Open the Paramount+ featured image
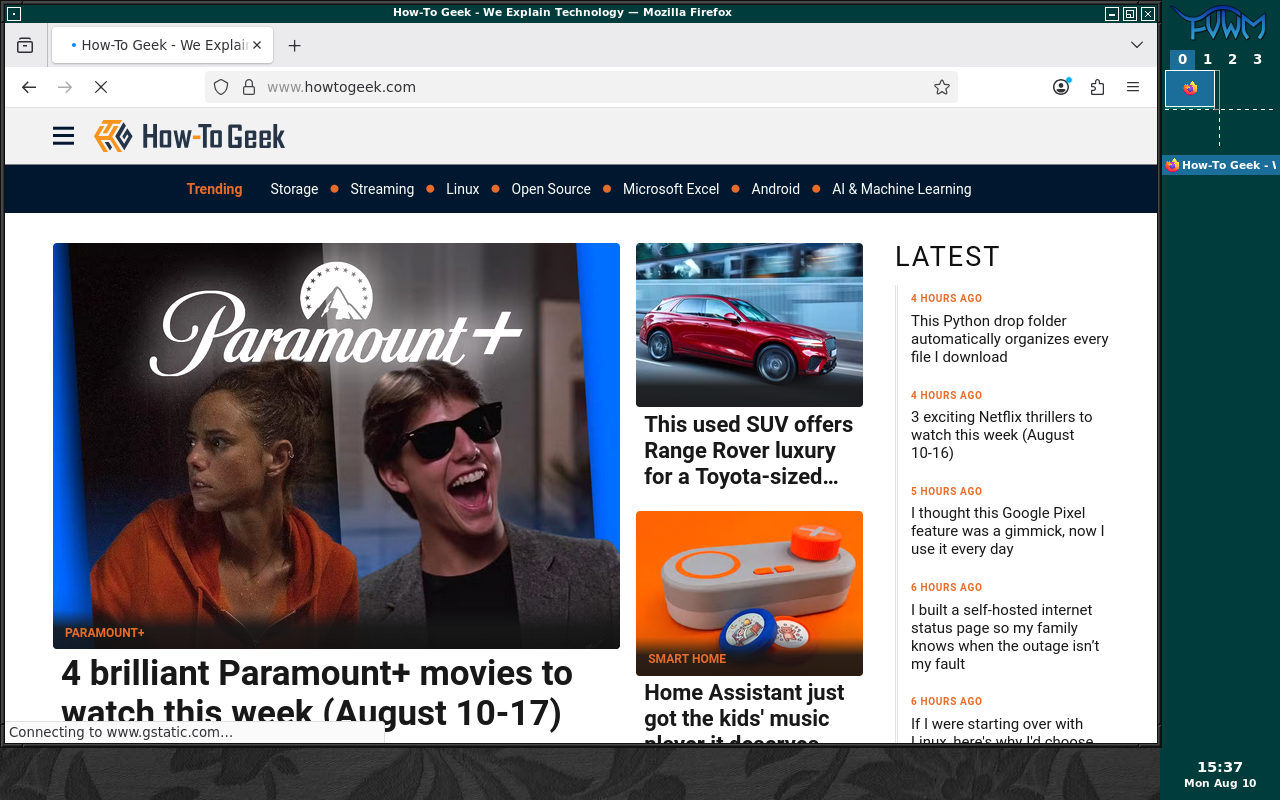This screenshot has width=1280, height=800. (x=336, y=445)
